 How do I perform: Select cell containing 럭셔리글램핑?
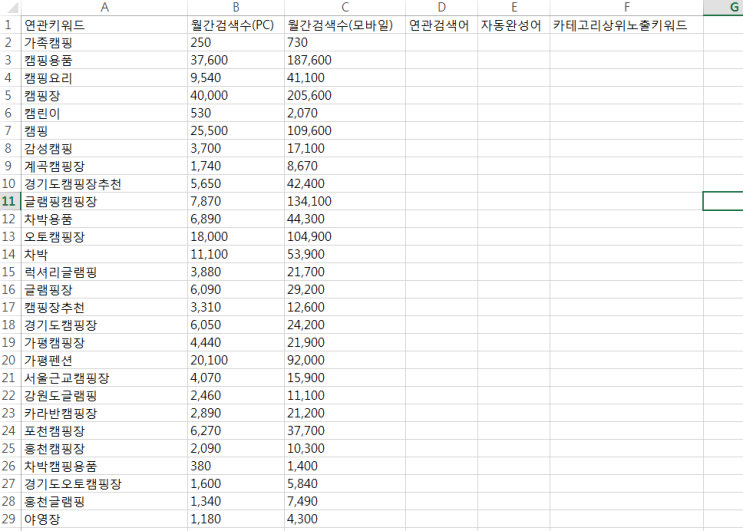pyautogui.click(x=104, y=272)
